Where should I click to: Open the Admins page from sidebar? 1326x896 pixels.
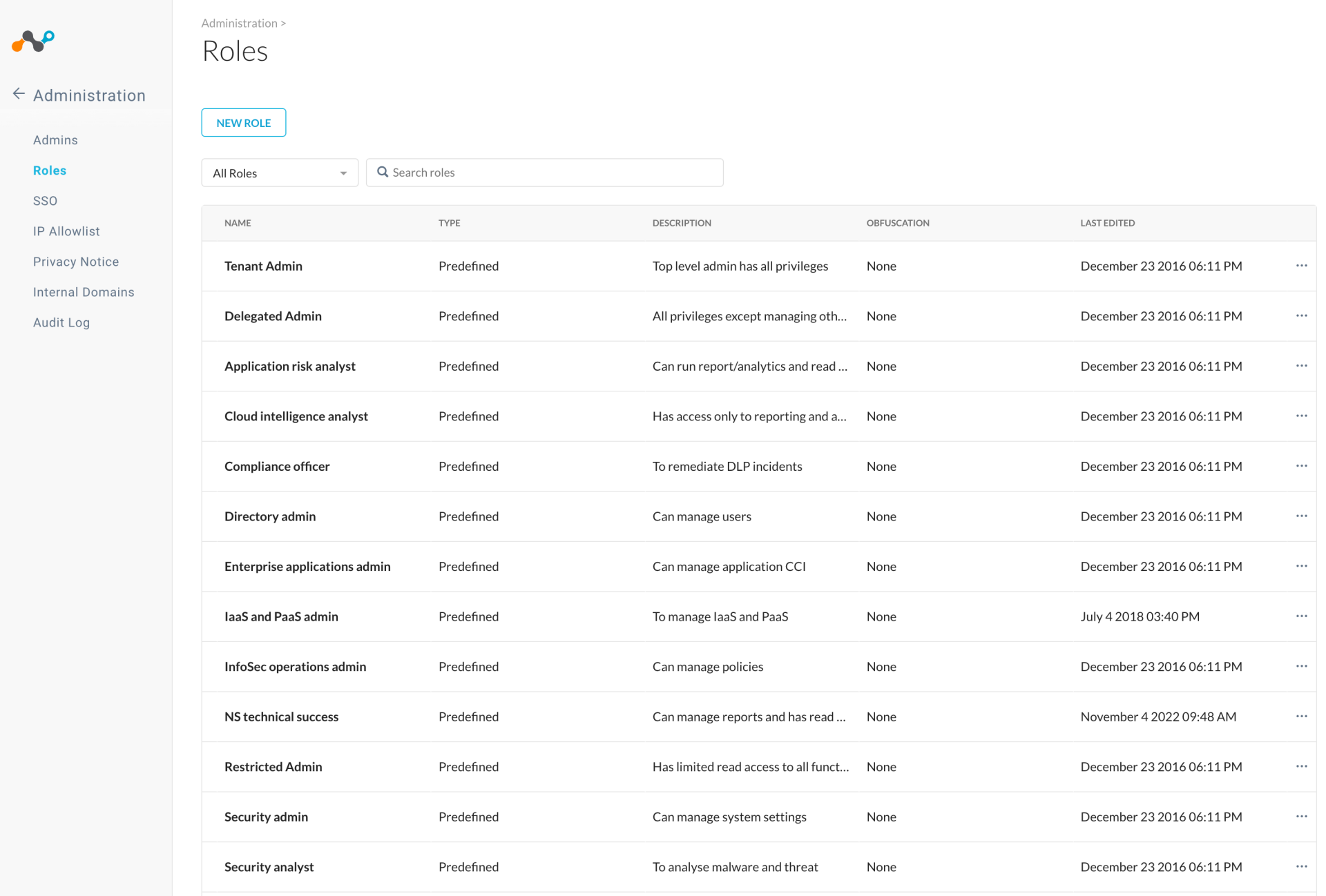[55, 139]
